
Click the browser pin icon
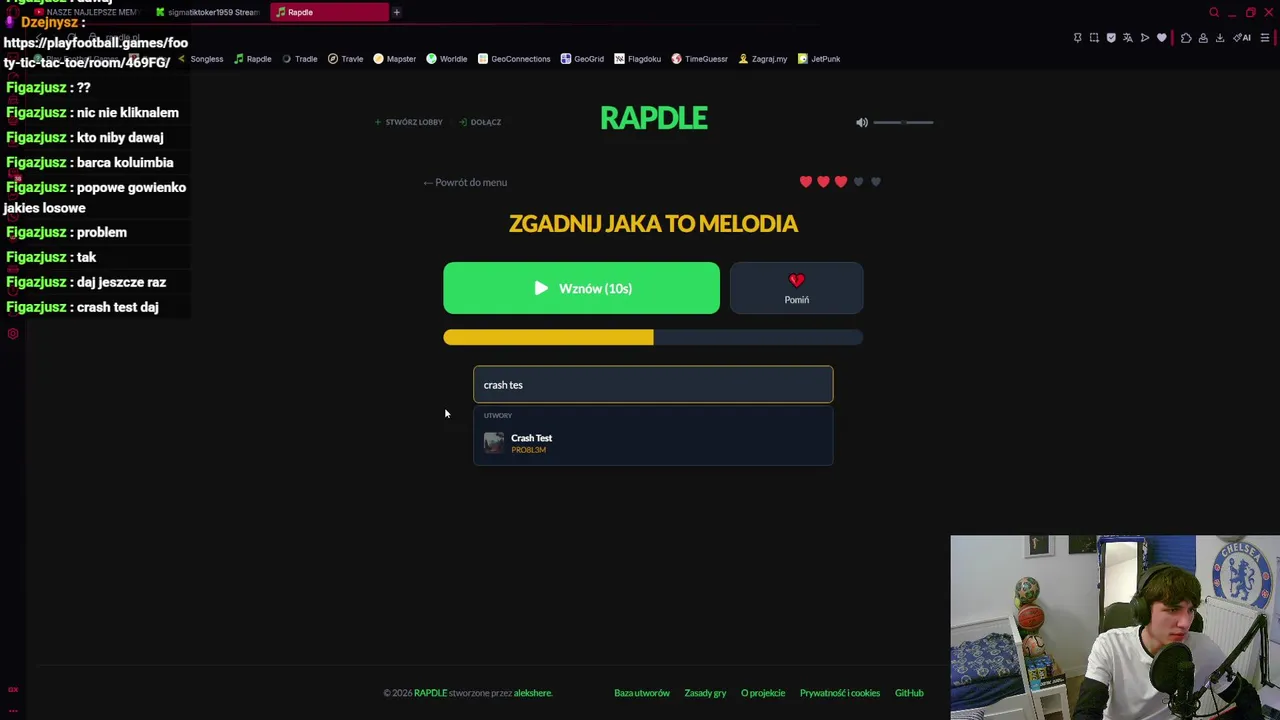point(1077,38)
